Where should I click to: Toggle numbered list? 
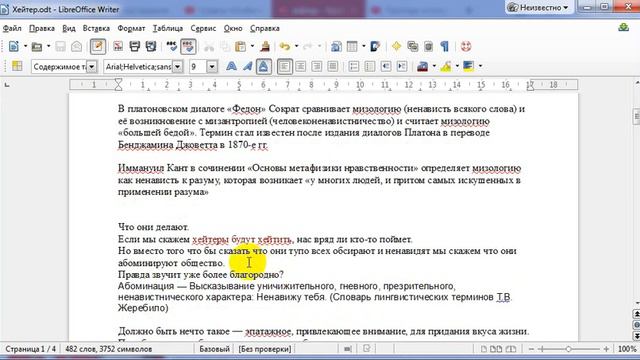tap(353, 66)
